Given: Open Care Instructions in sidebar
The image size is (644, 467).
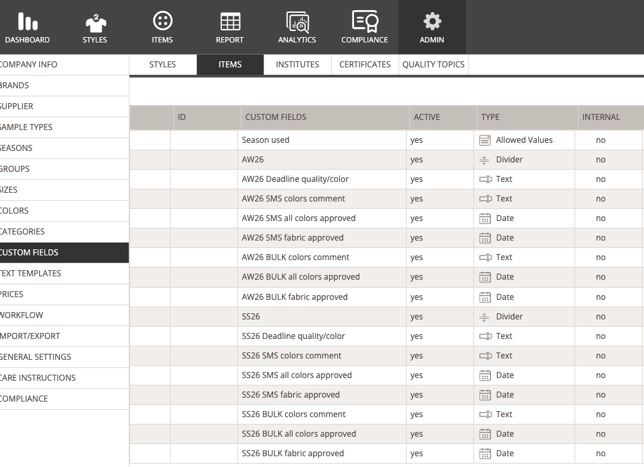Looking at the screenshot, I should [64, 378].
